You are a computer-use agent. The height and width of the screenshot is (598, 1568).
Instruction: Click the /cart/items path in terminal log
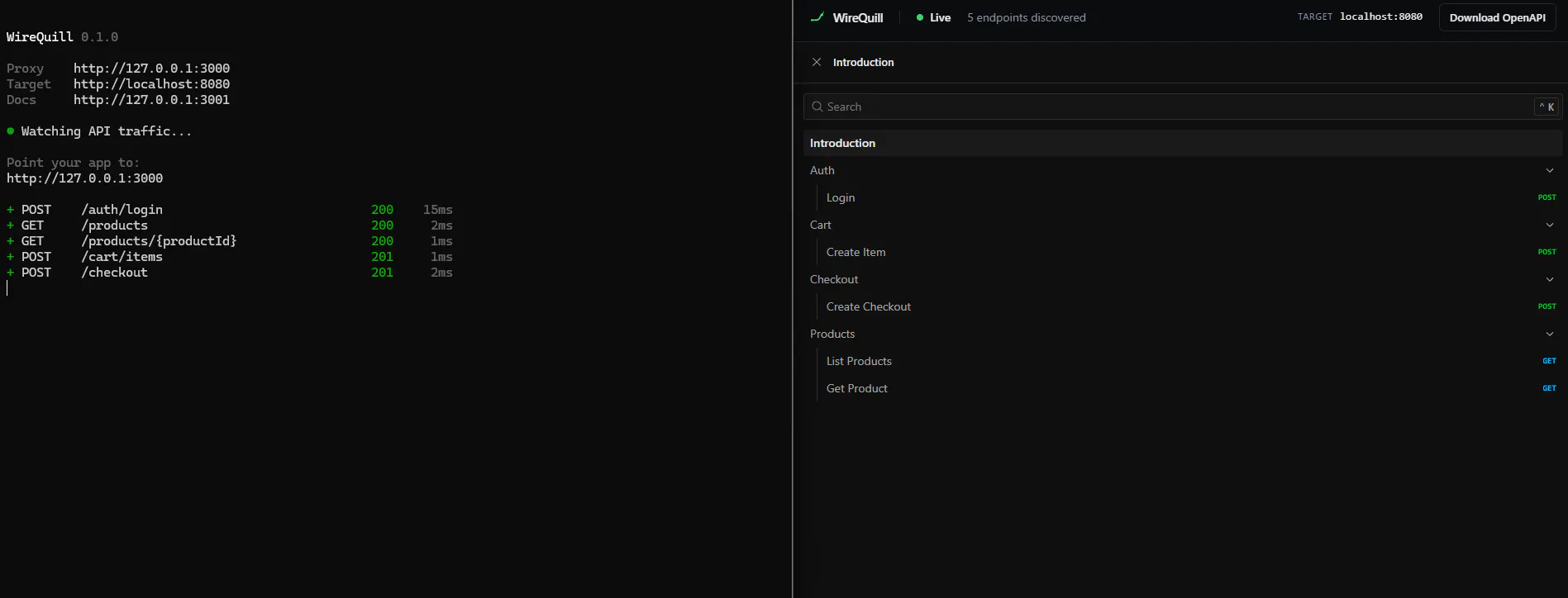tap(122, 257)
